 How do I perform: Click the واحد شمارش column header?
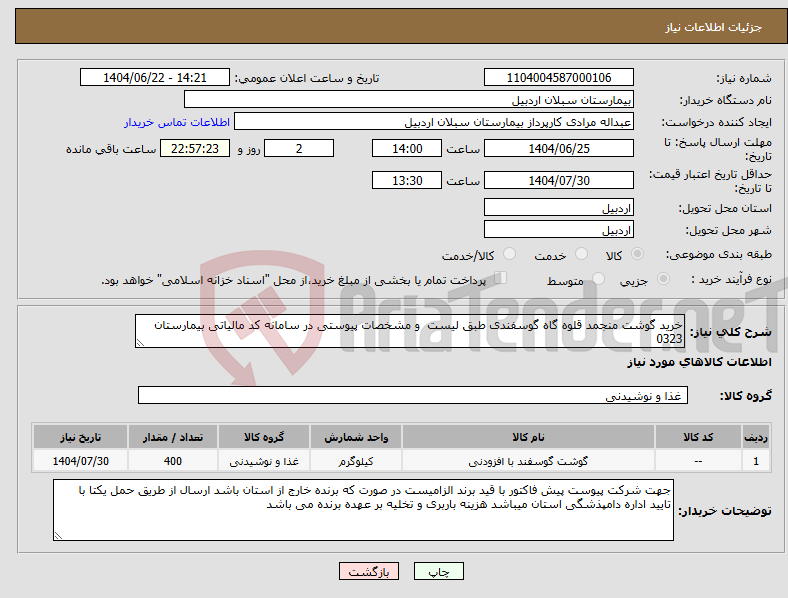click(x=356, y=437)
